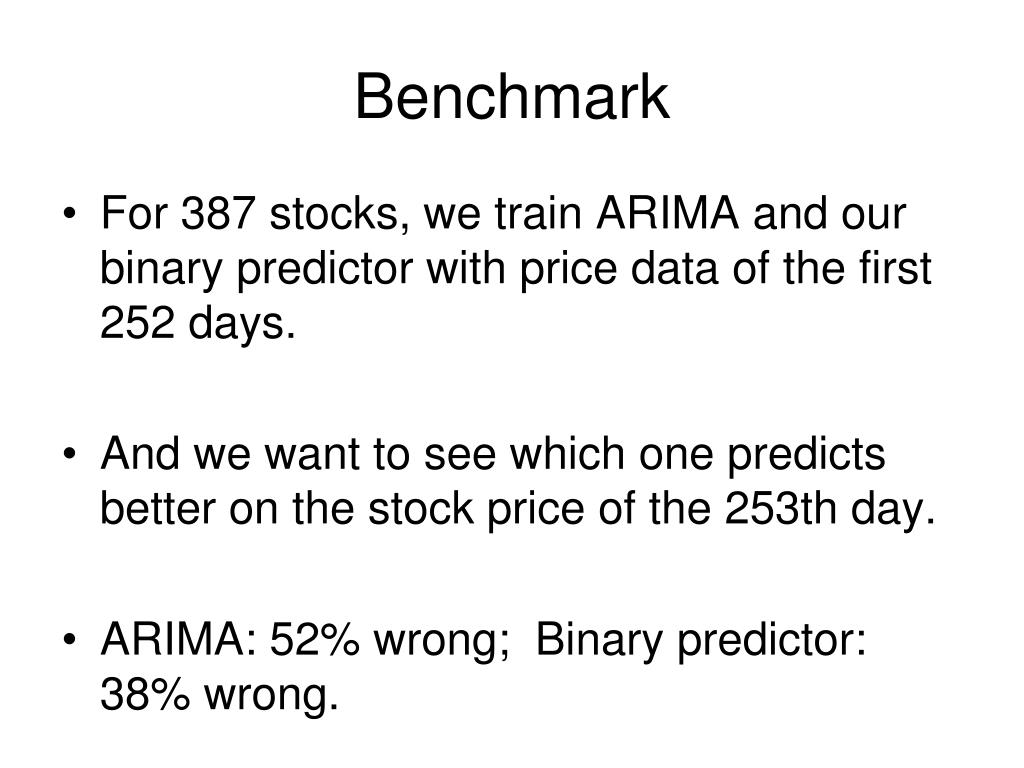This screenshot has width=1024, height=768.
Task: Click the text '253th day.'
Action: coord(830,508)
